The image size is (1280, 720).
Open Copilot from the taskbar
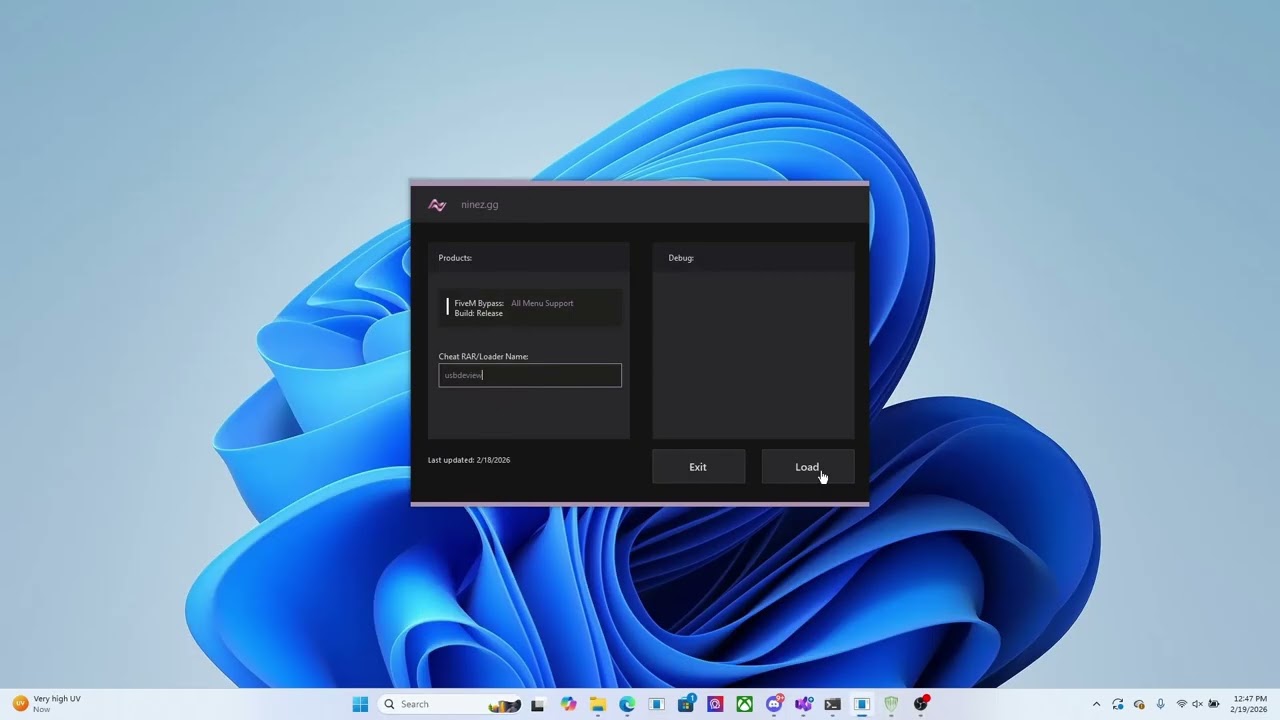[x=568, y=704]
